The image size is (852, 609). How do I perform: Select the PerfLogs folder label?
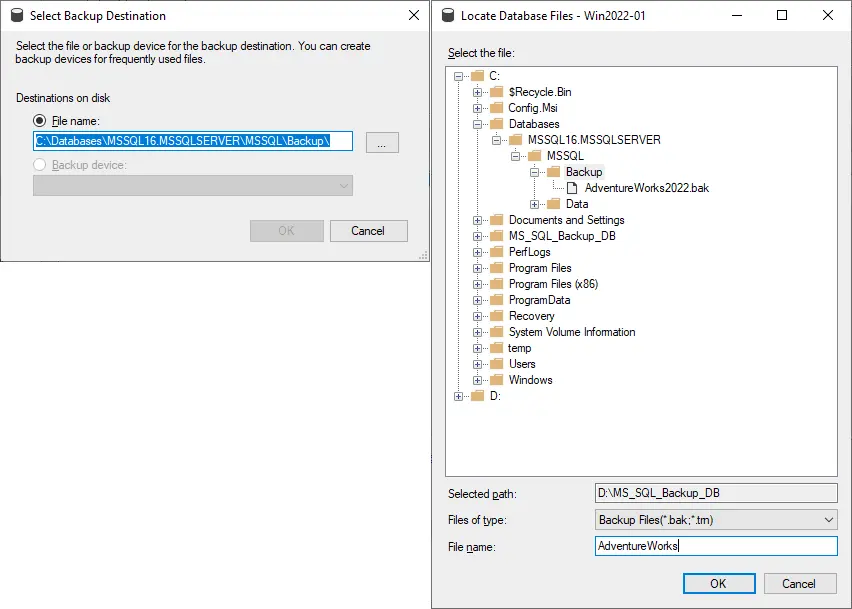[x=529, y=252]
